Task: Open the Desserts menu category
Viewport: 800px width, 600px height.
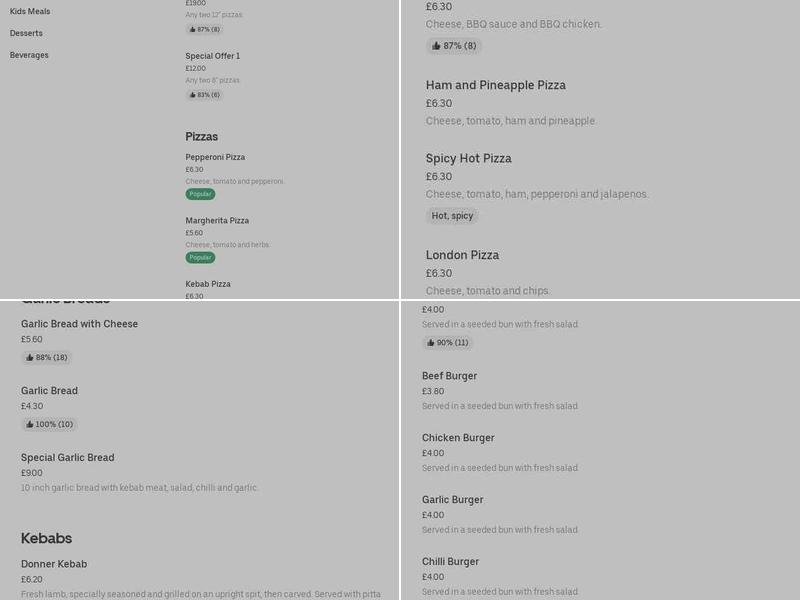Action: 26,33
